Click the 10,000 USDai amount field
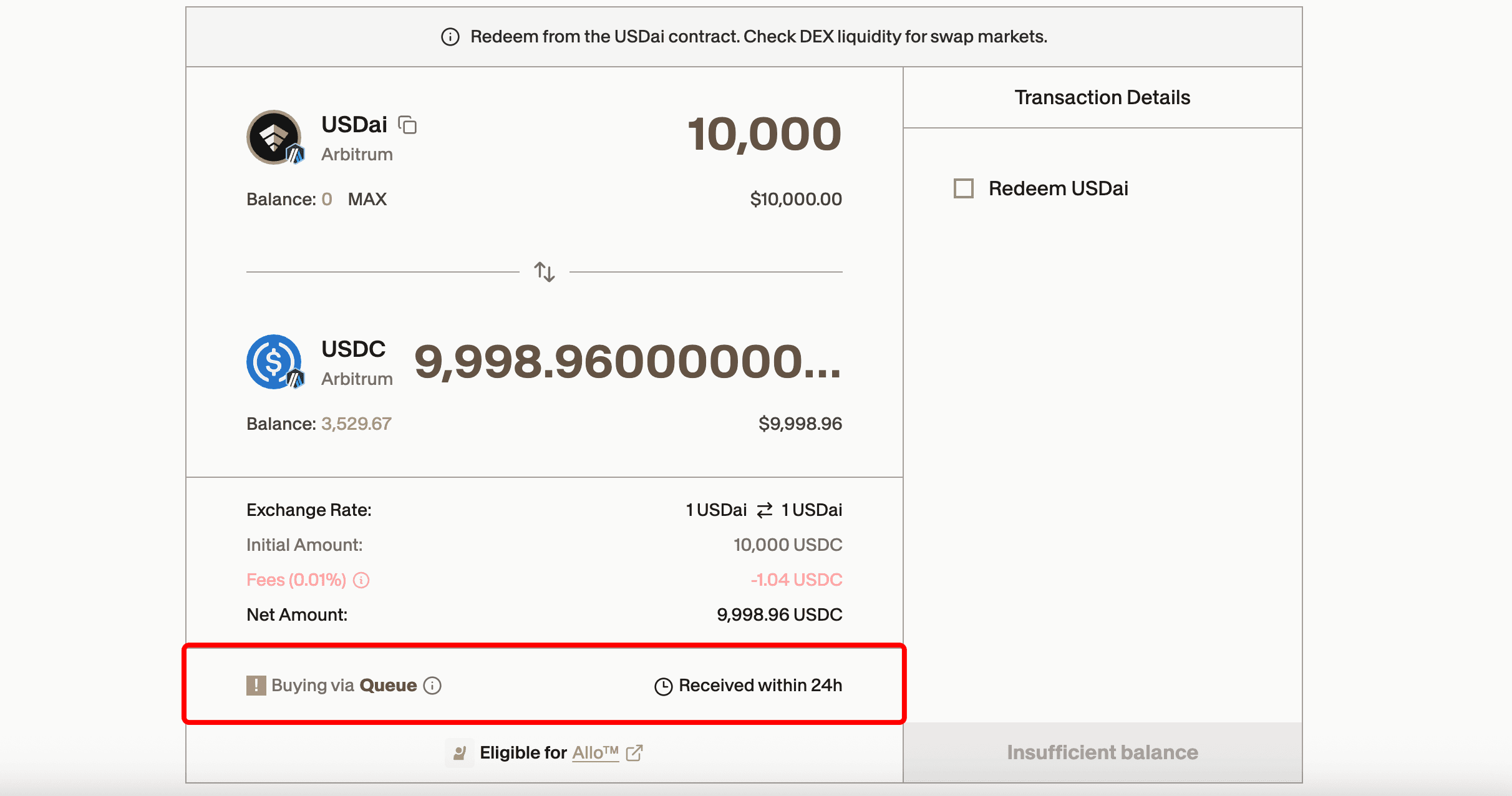The height and width of the screenshot is (796, 1512). tap(764, 134)
